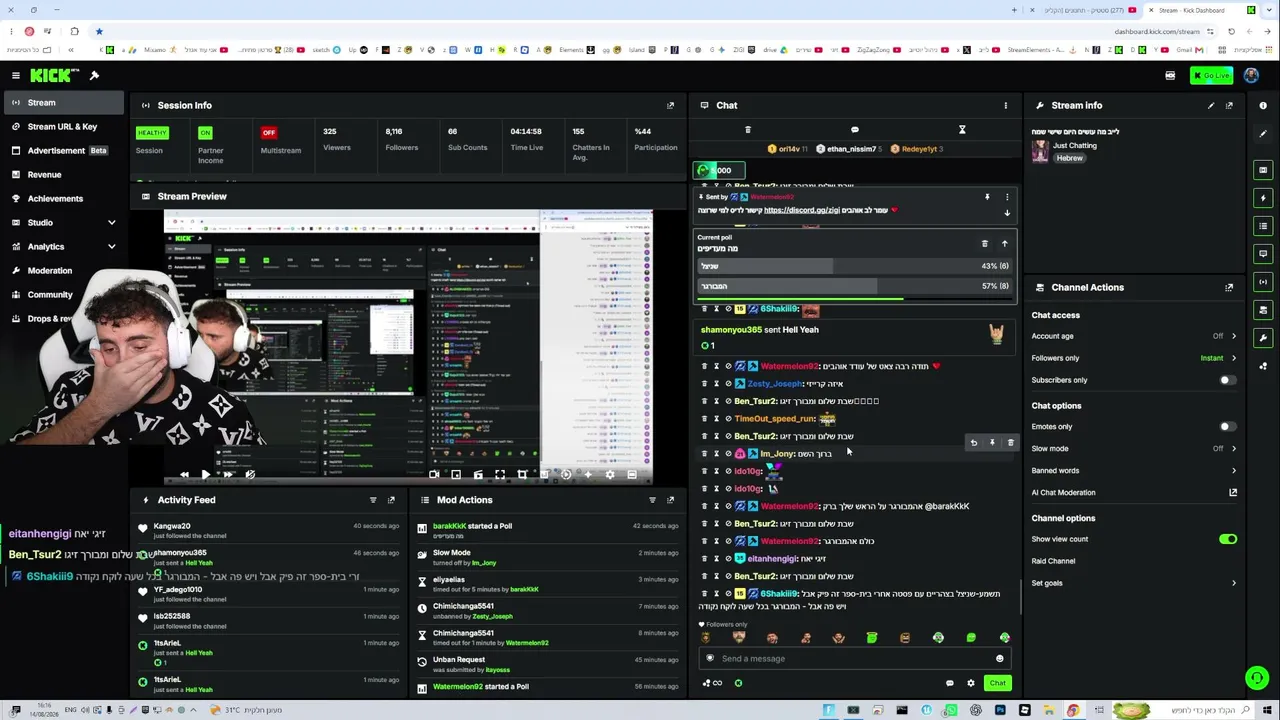
Task: Open the green support headset button
Action: click(1257, 679)
